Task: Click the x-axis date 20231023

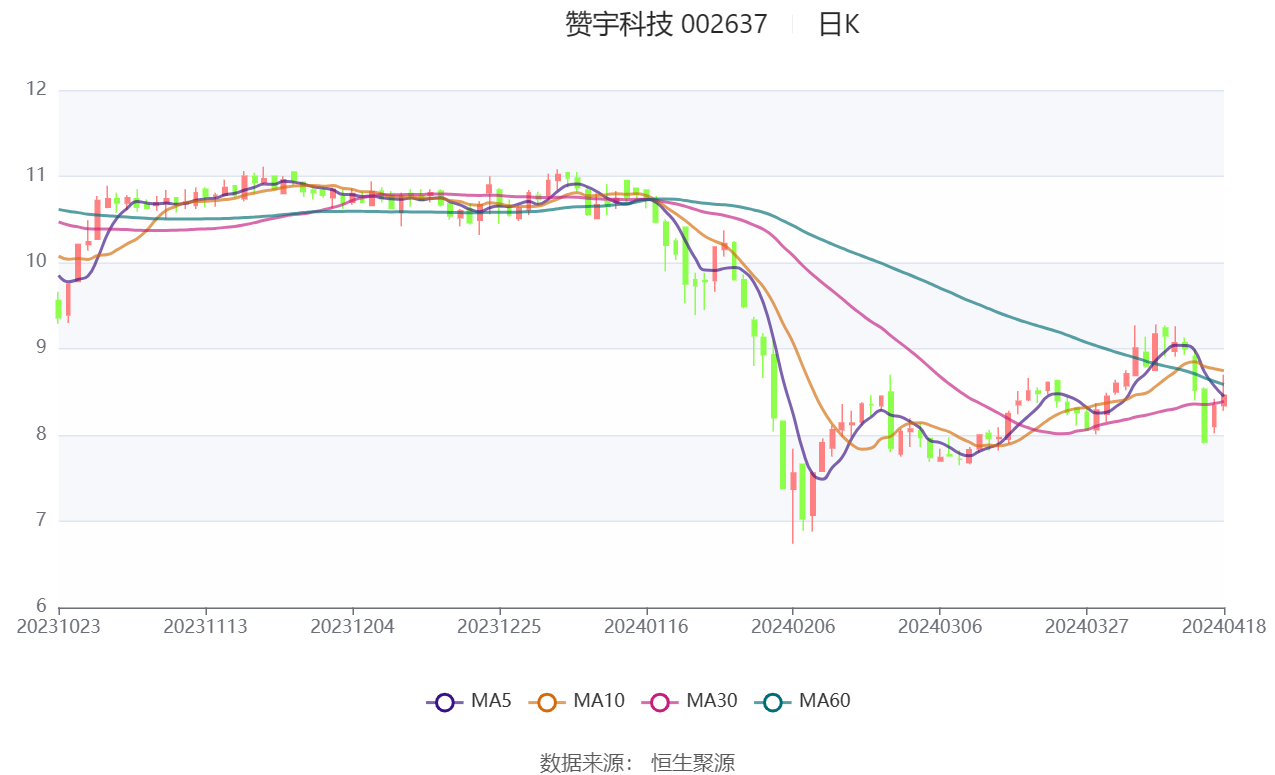Action: (x=59, y=626)
